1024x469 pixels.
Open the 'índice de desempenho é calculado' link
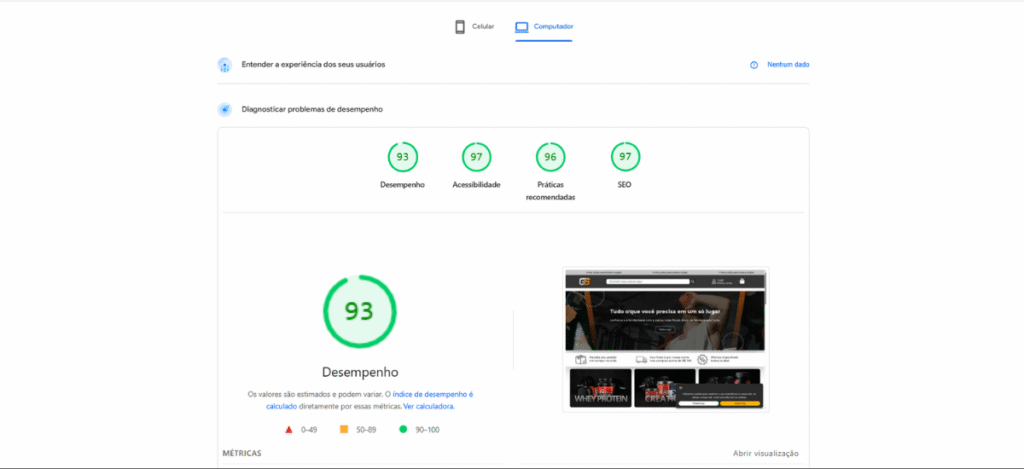click(x=432, y=395)
